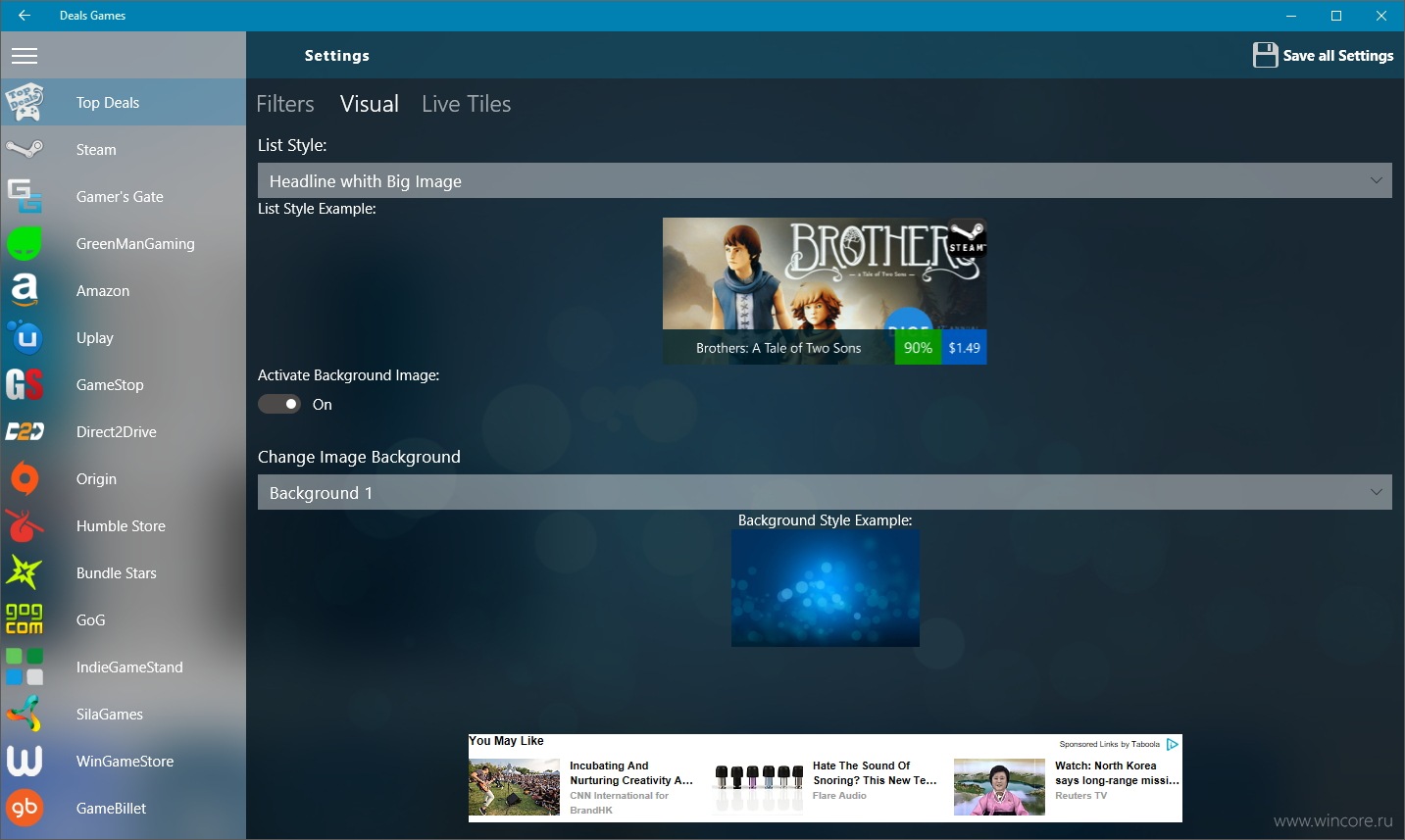Click the news presenter ad thumbnail
The image size is (1405, 840).
pos(999,787)
